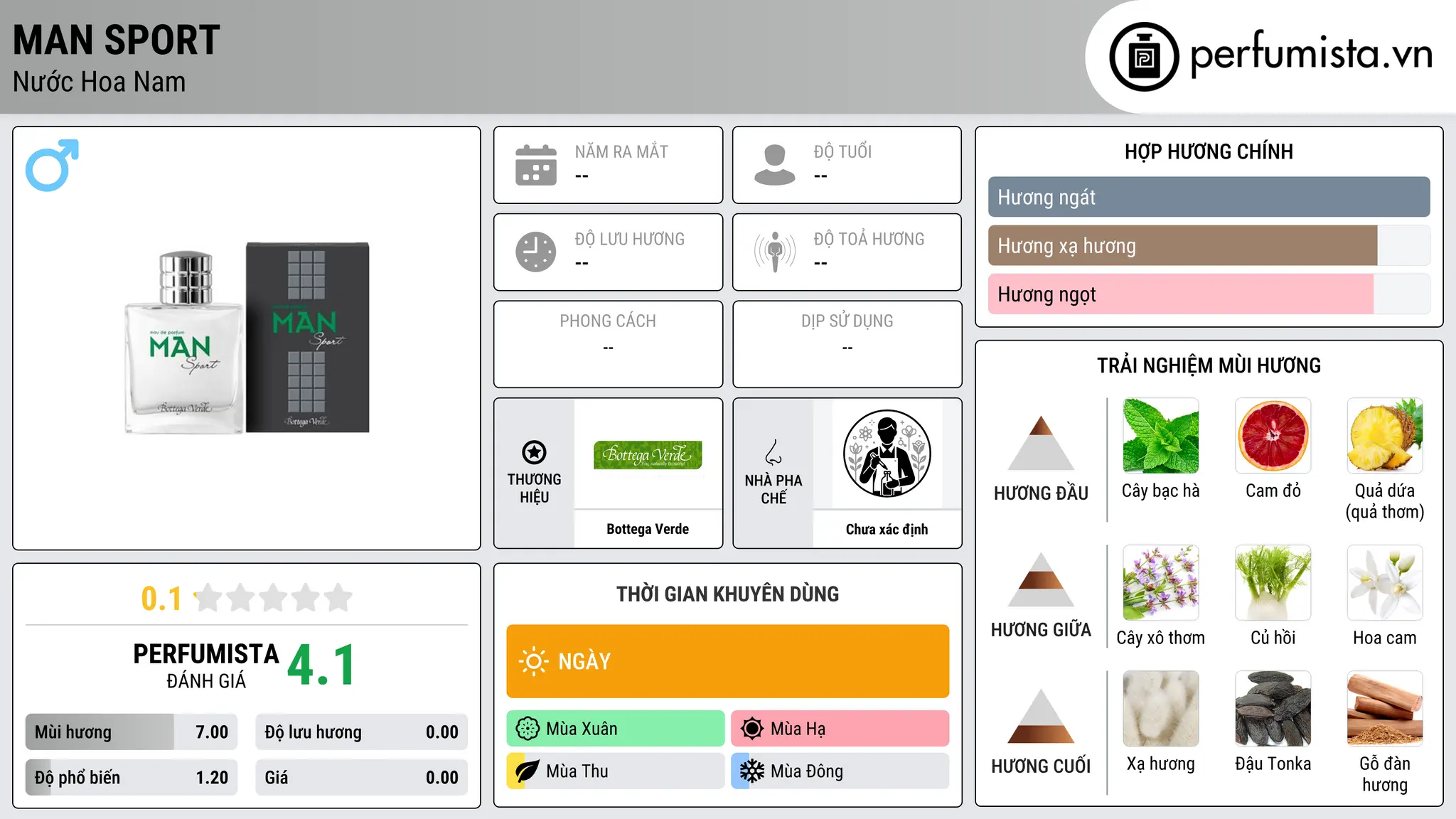The height and width of the screenshot is (819, 1456).
Task: Click the Độ lưu hương 0.00 rating bar
Action: 362,732
